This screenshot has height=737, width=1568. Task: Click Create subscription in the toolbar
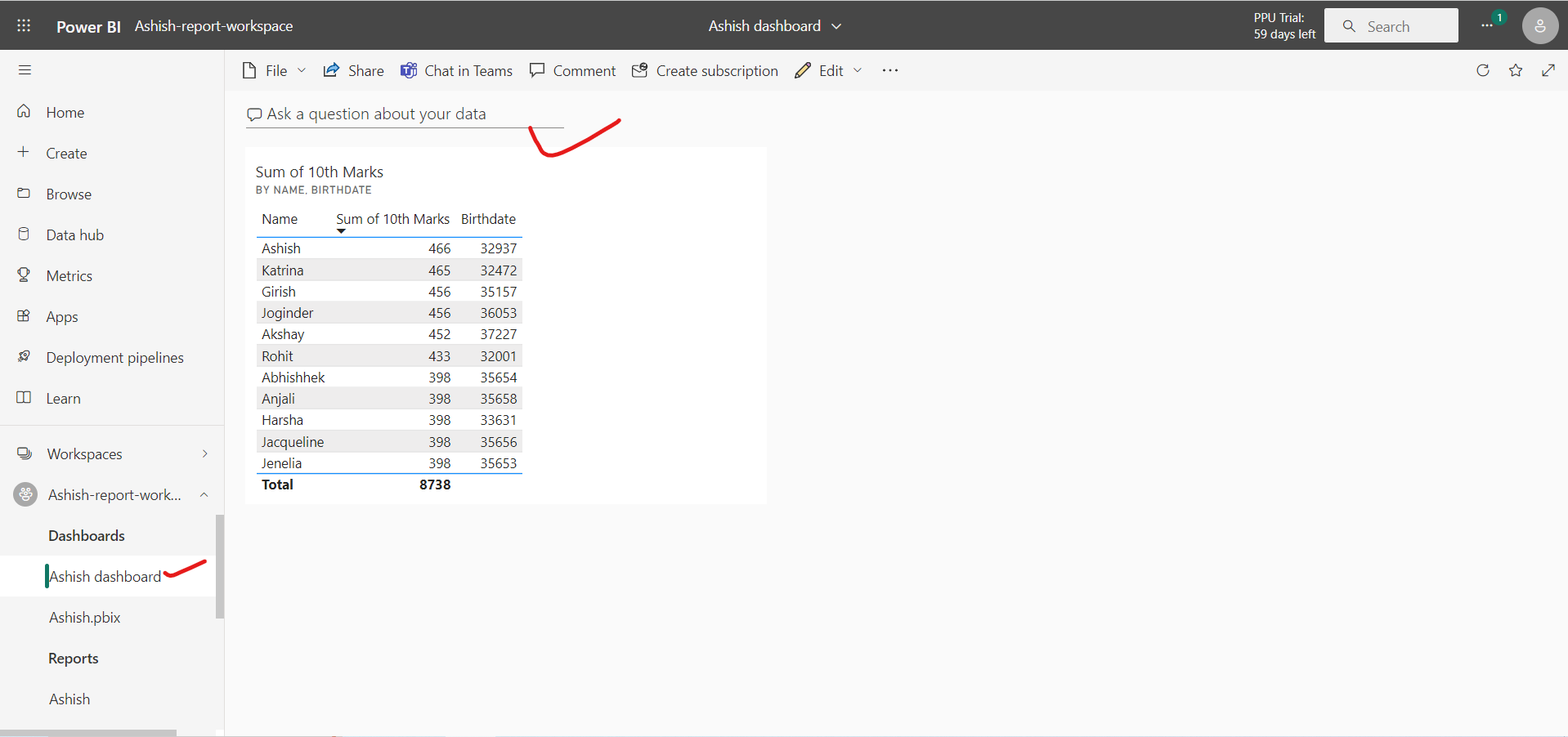click(x=704, y=70)
